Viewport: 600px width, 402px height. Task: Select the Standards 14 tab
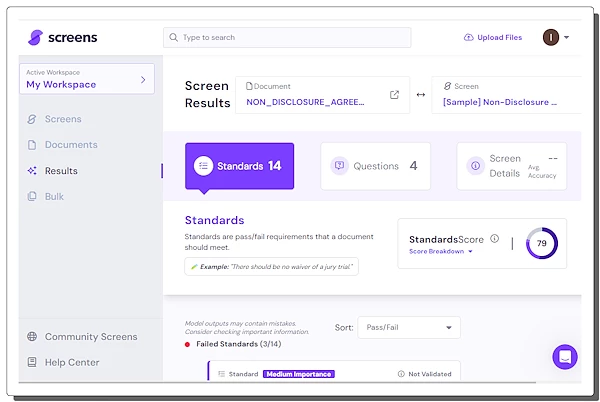click(240, 166)
